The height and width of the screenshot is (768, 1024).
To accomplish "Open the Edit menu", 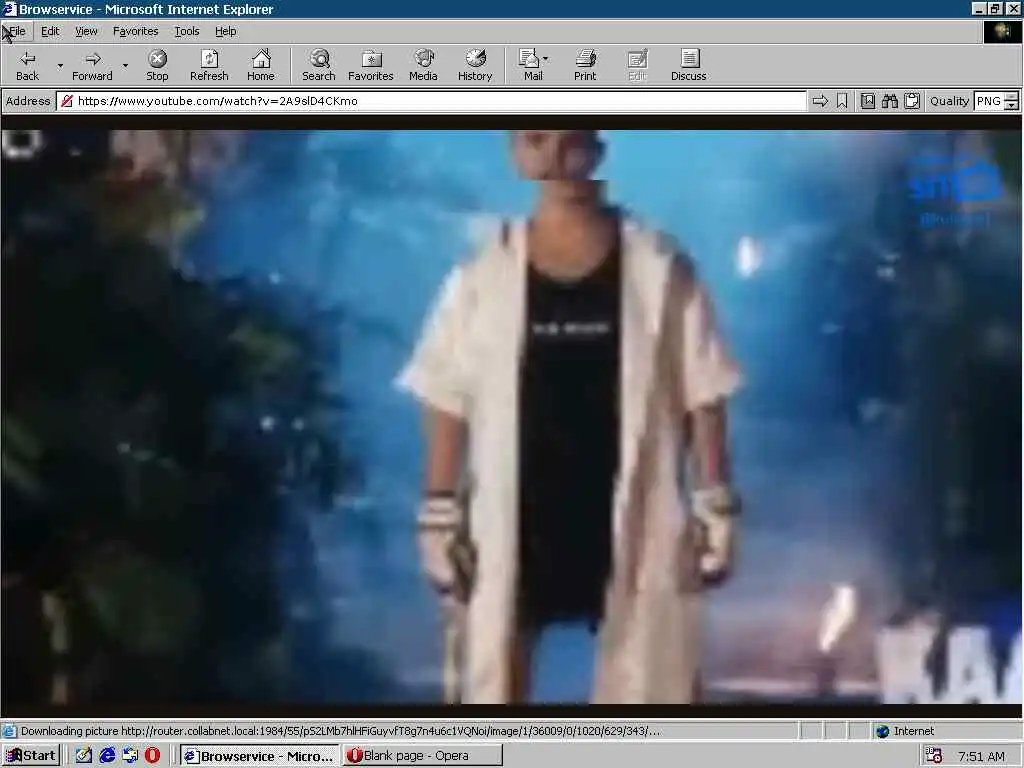I will [50, 31].
